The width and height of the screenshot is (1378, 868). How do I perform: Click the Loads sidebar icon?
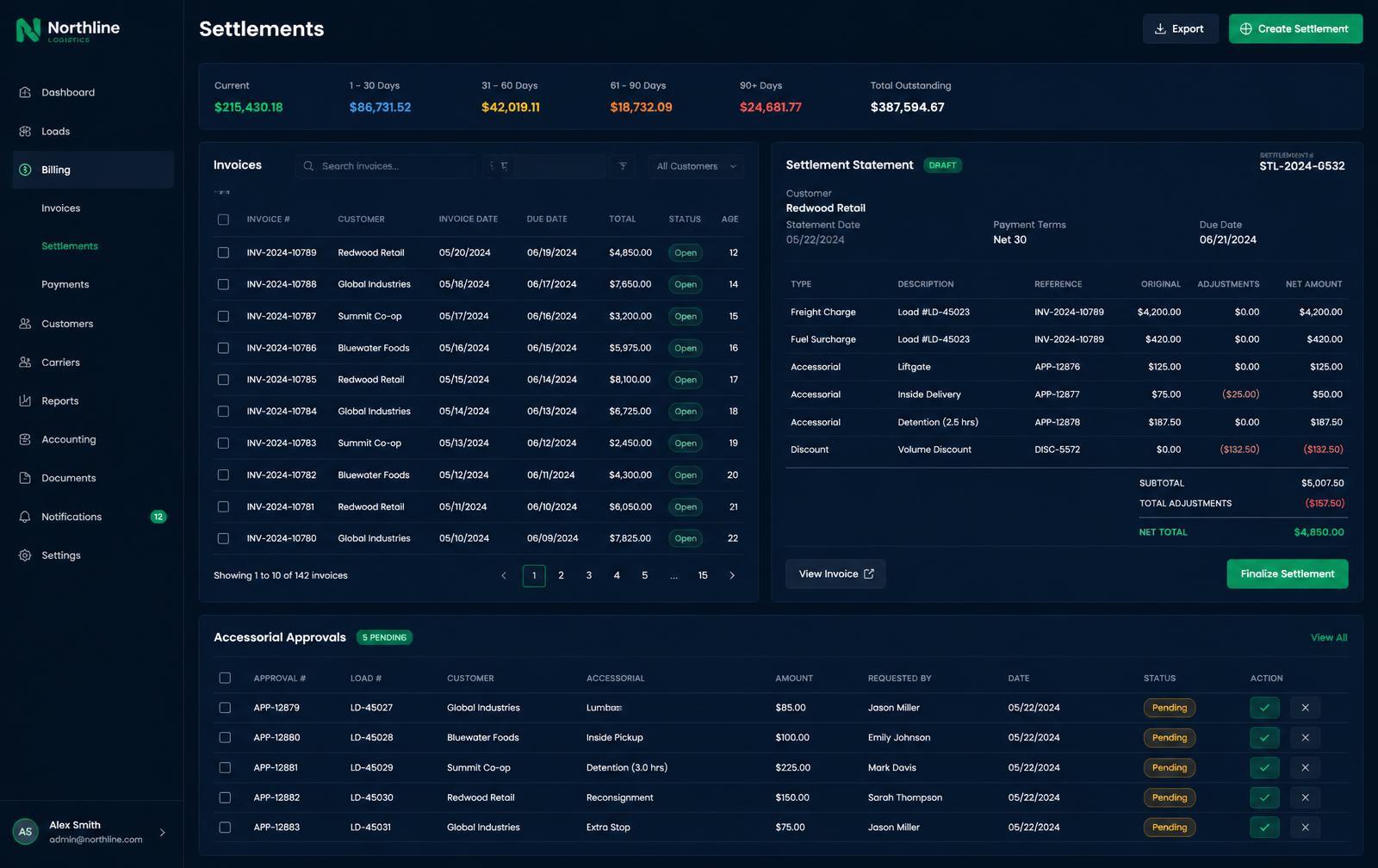point(25,131)
